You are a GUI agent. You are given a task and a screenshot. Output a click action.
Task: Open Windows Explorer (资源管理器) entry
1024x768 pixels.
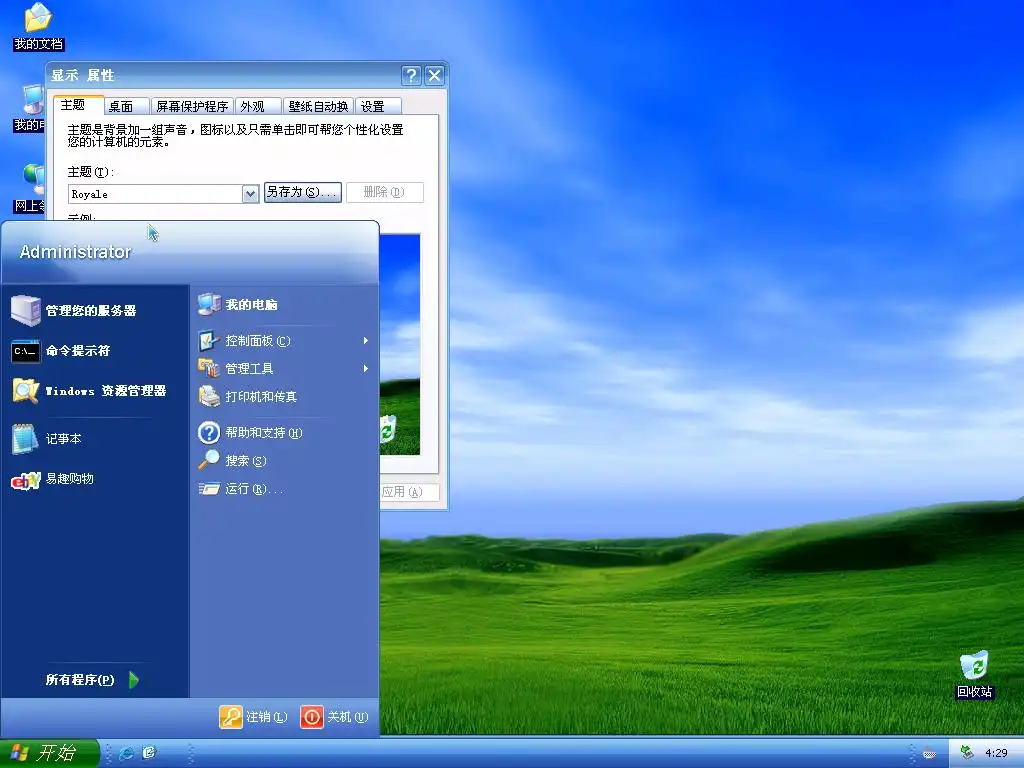pyautogui.click(x=89, y=391)
